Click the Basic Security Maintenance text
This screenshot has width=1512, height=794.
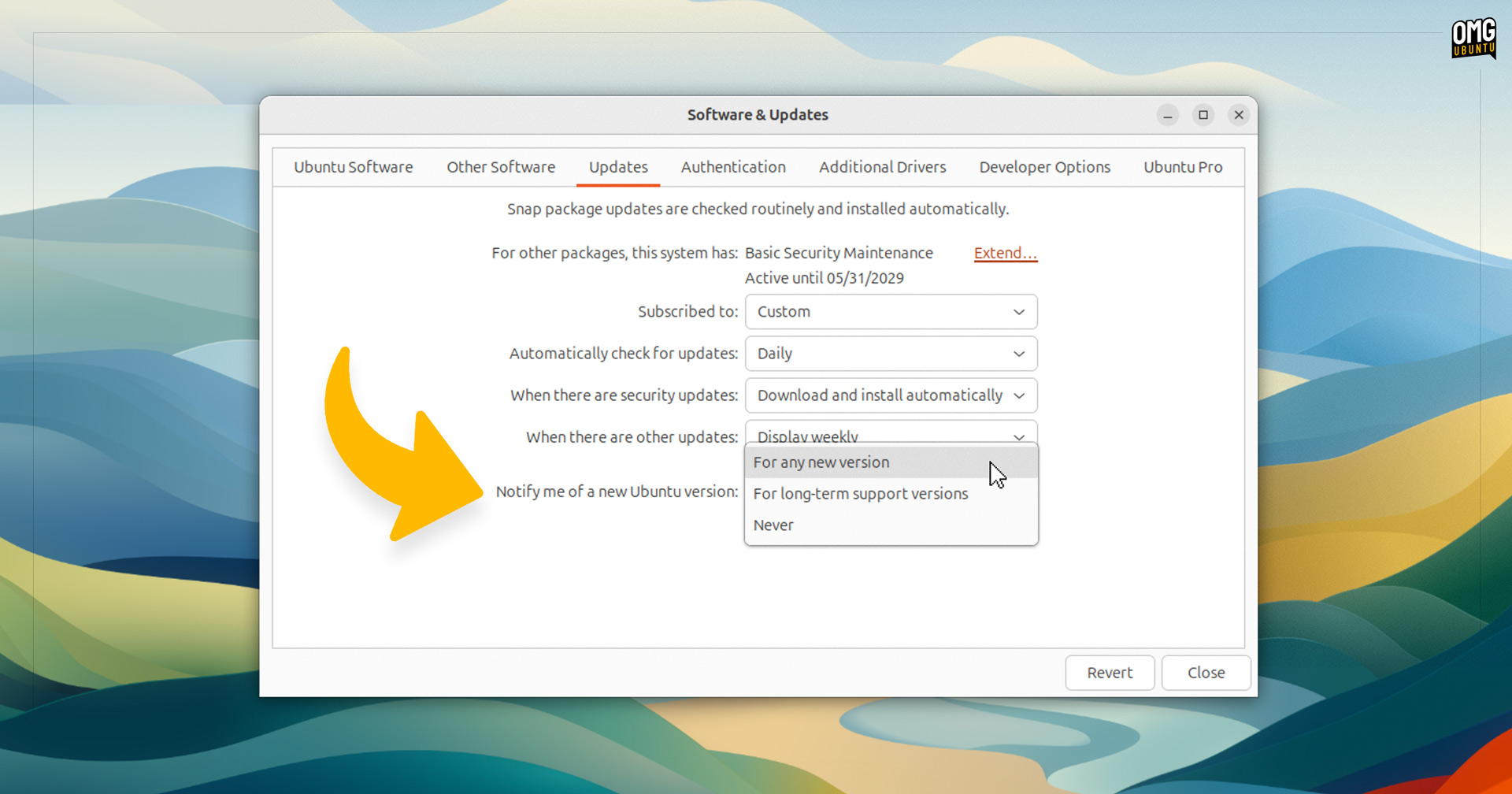pos(839,253)
